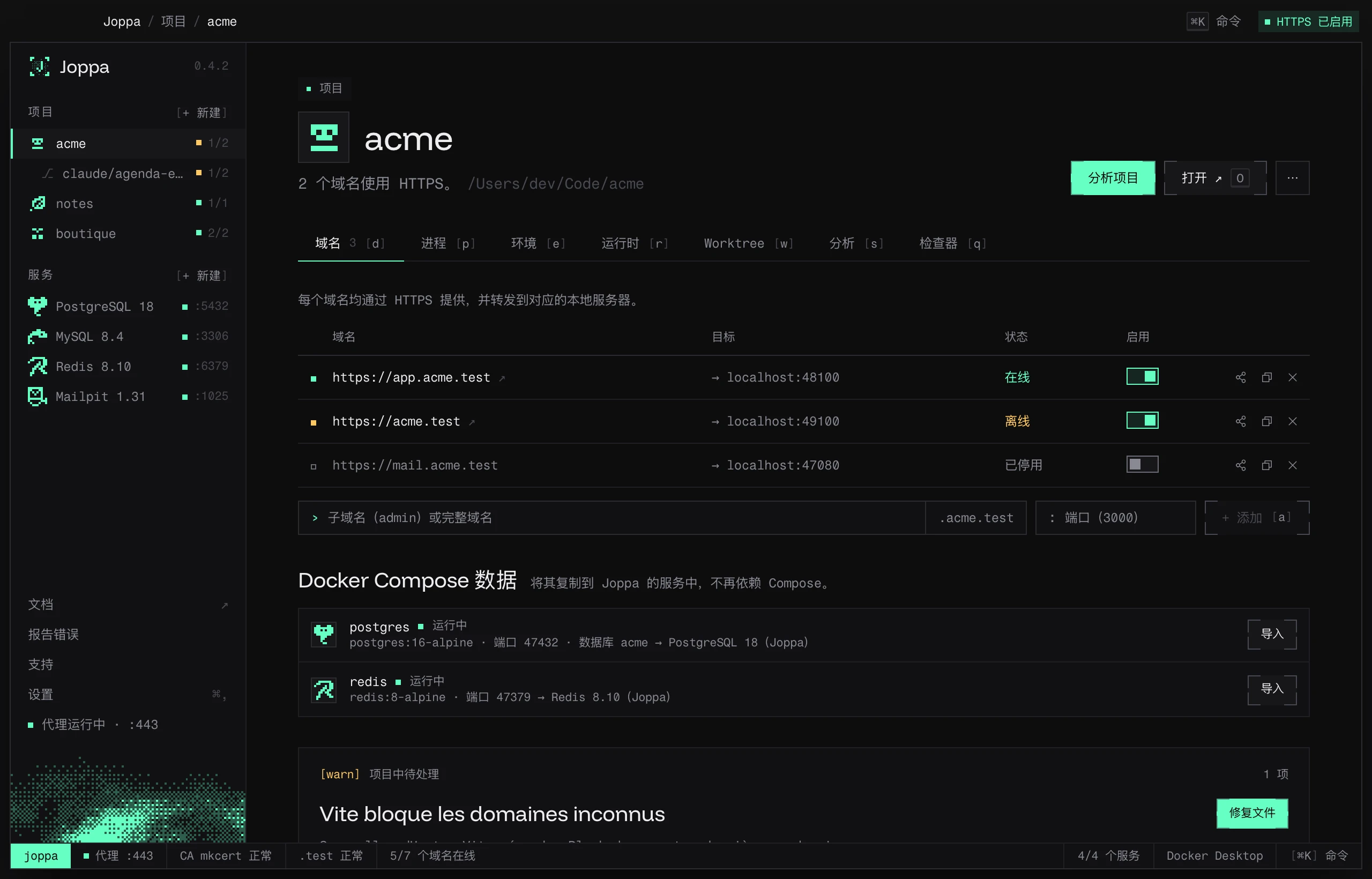Create new service via 服务 新建
The height and width of the screenshot is (879, 1372).
click(202, 275)
